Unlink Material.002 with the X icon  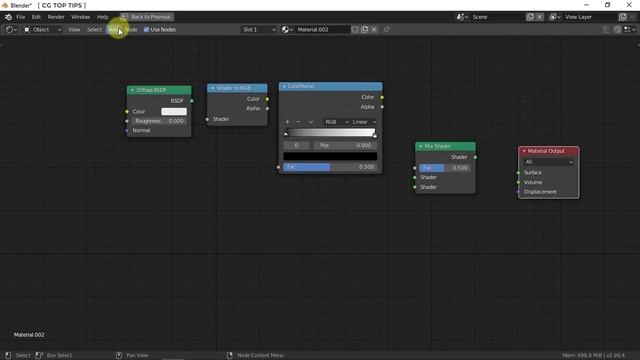tap(374, 29)
